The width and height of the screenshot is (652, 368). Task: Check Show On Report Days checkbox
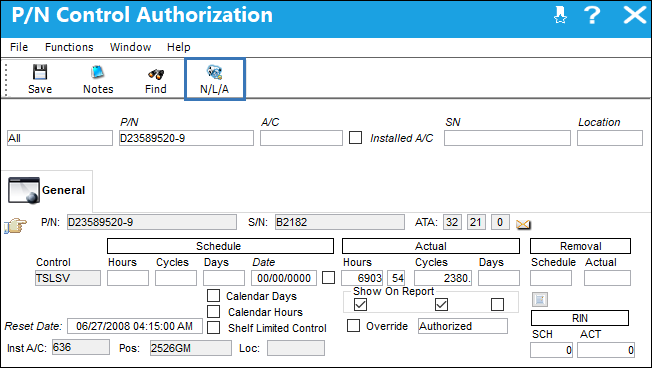pyautogui.click(x=497, y=304)
